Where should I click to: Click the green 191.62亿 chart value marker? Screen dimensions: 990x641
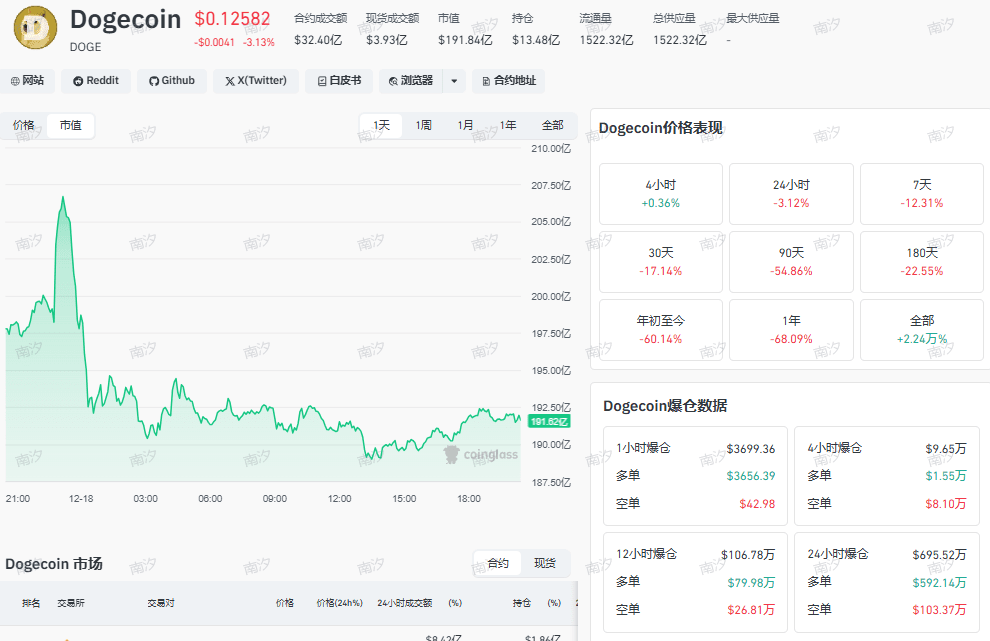(549, 421)
